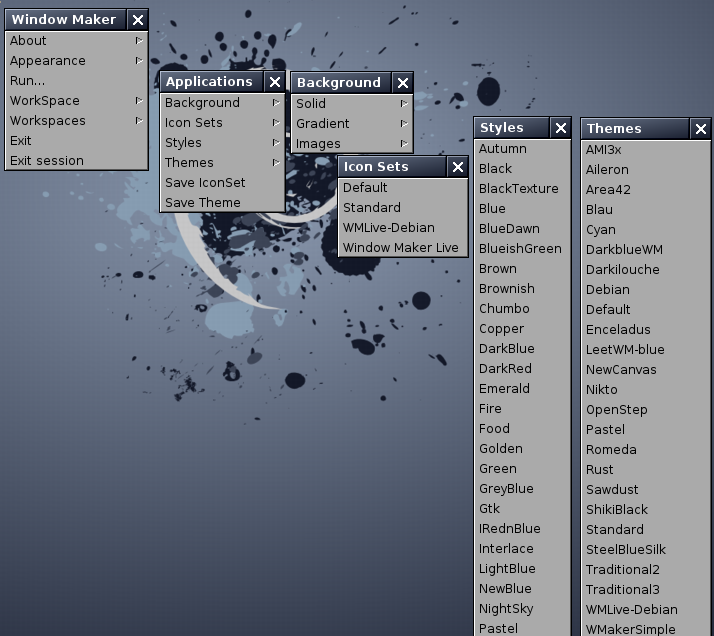
Task: Choose Window Maker Live icon set
Action: (401, 248)
